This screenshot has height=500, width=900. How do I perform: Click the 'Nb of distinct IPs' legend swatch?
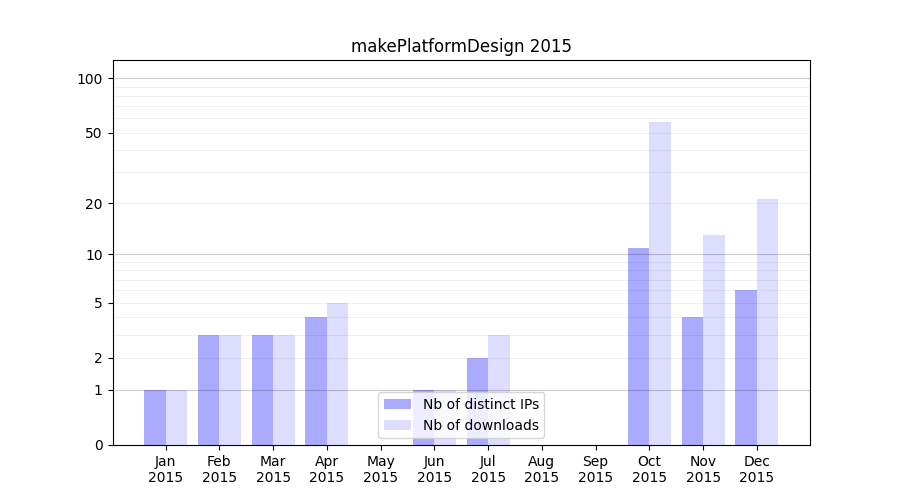[x=397, y=404]
